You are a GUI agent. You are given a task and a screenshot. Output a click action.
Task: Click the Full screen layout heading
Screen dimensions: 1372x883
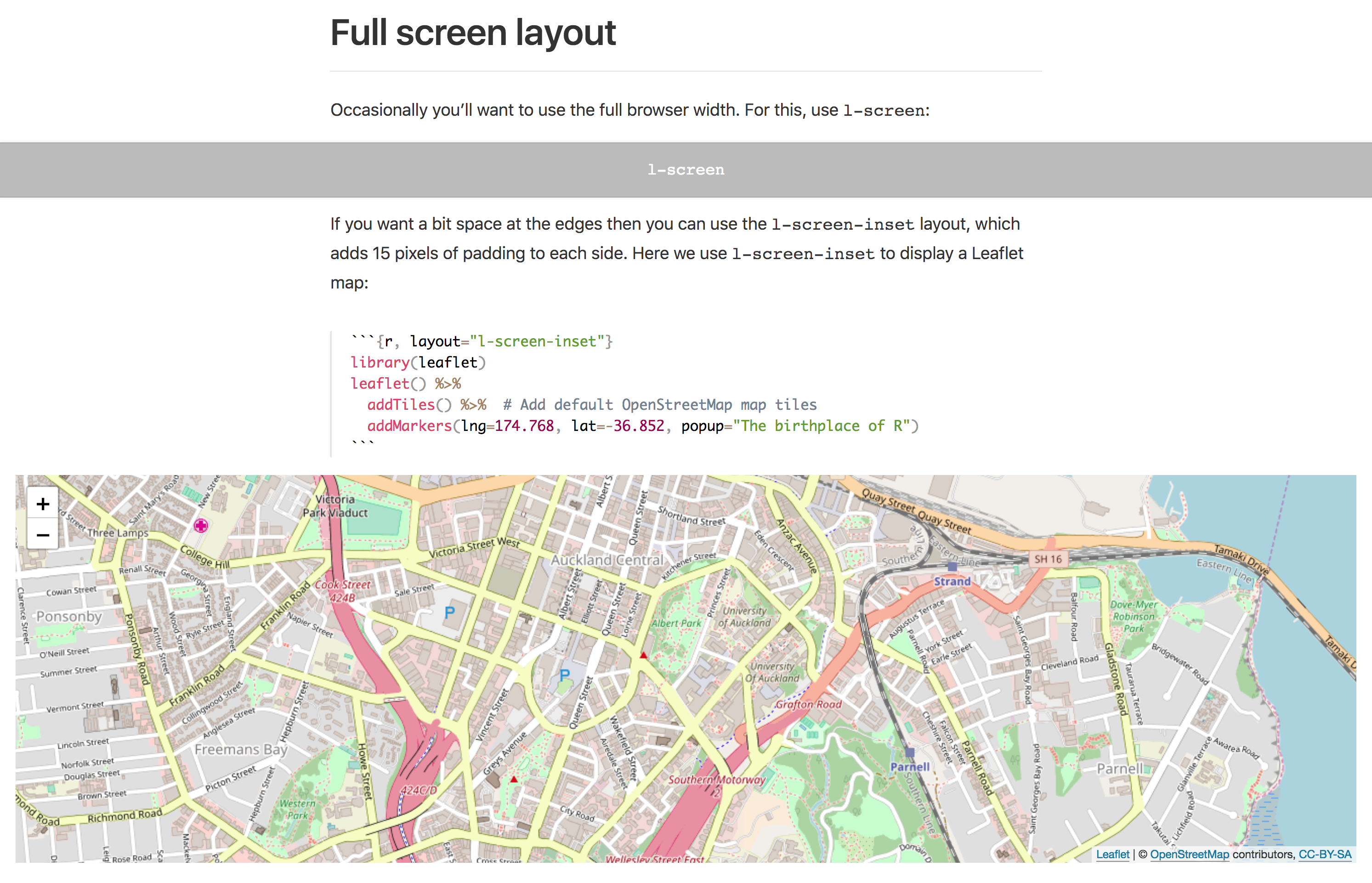[x=472, y=33]
